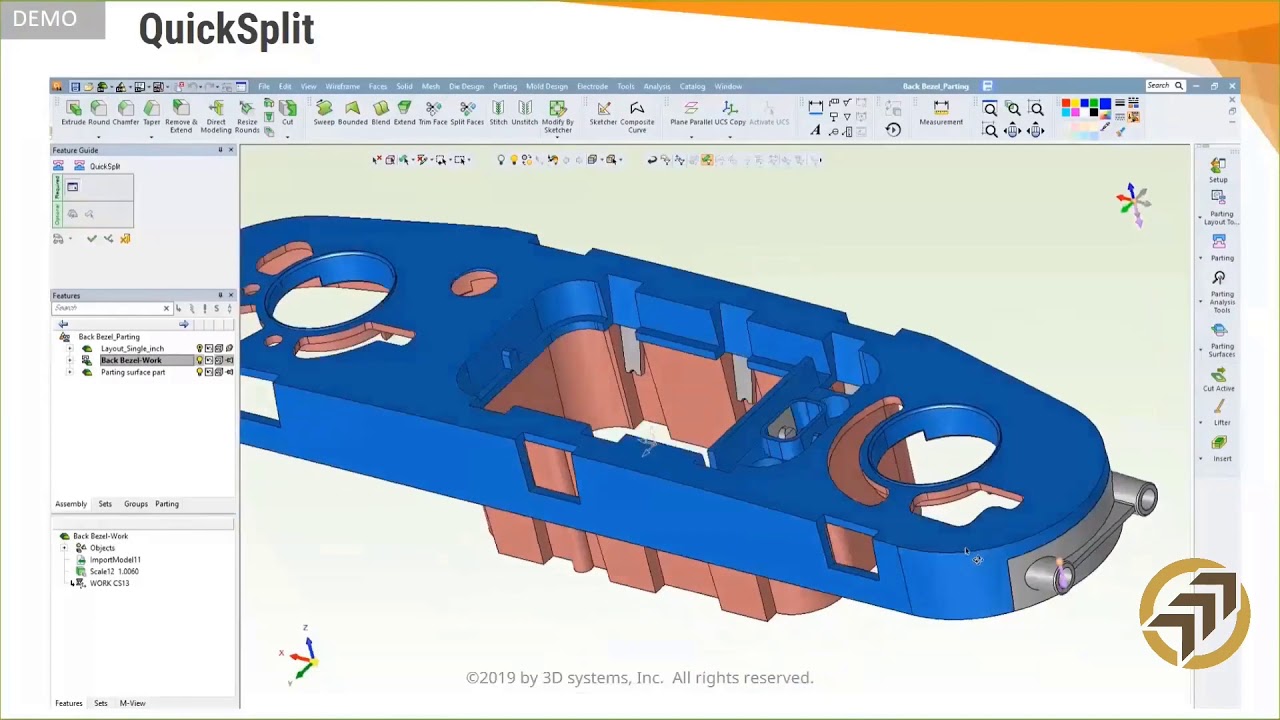1280x720 pixels.
Task: Open the Mold Design menu
Action: click(x=547, y=86)
